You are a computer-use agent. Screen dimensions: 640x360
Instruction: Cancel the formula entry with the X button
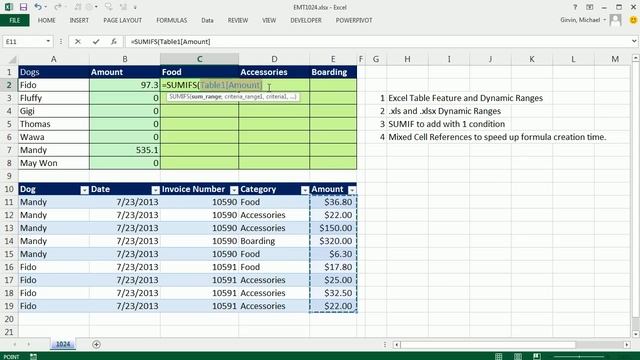coord(78,42)
